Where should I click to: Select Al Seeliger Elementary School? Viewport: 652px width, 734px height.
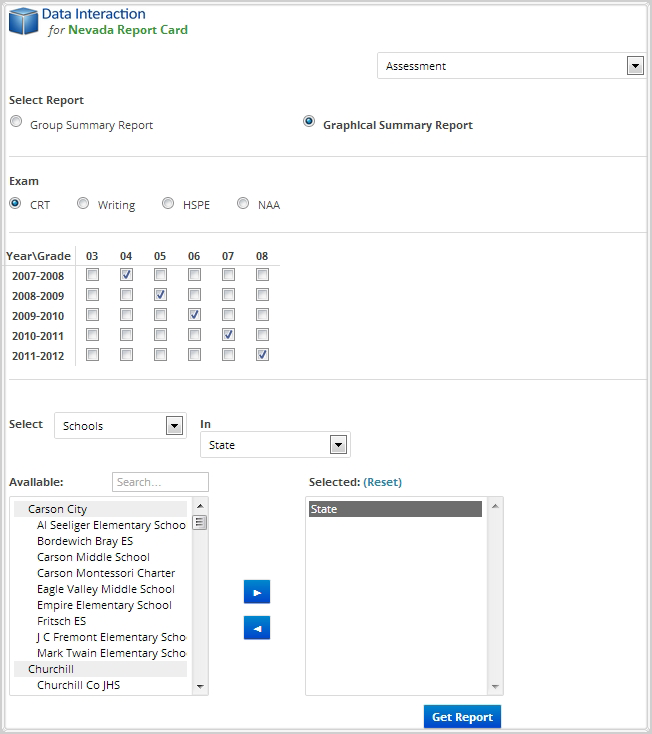pyautogui.click(x=111, y=525)
